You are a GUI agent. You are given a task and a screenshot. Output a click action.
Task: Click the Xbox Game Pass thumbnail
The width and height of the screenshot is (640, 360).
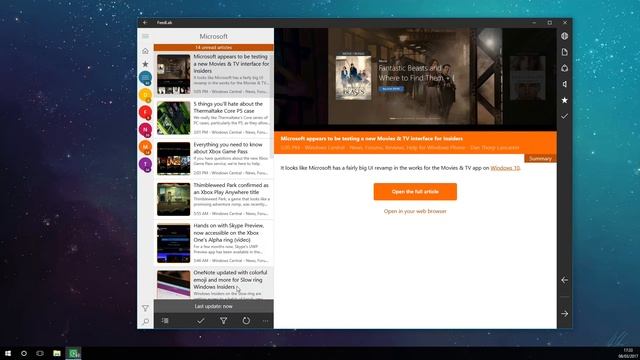pos(173,158)
